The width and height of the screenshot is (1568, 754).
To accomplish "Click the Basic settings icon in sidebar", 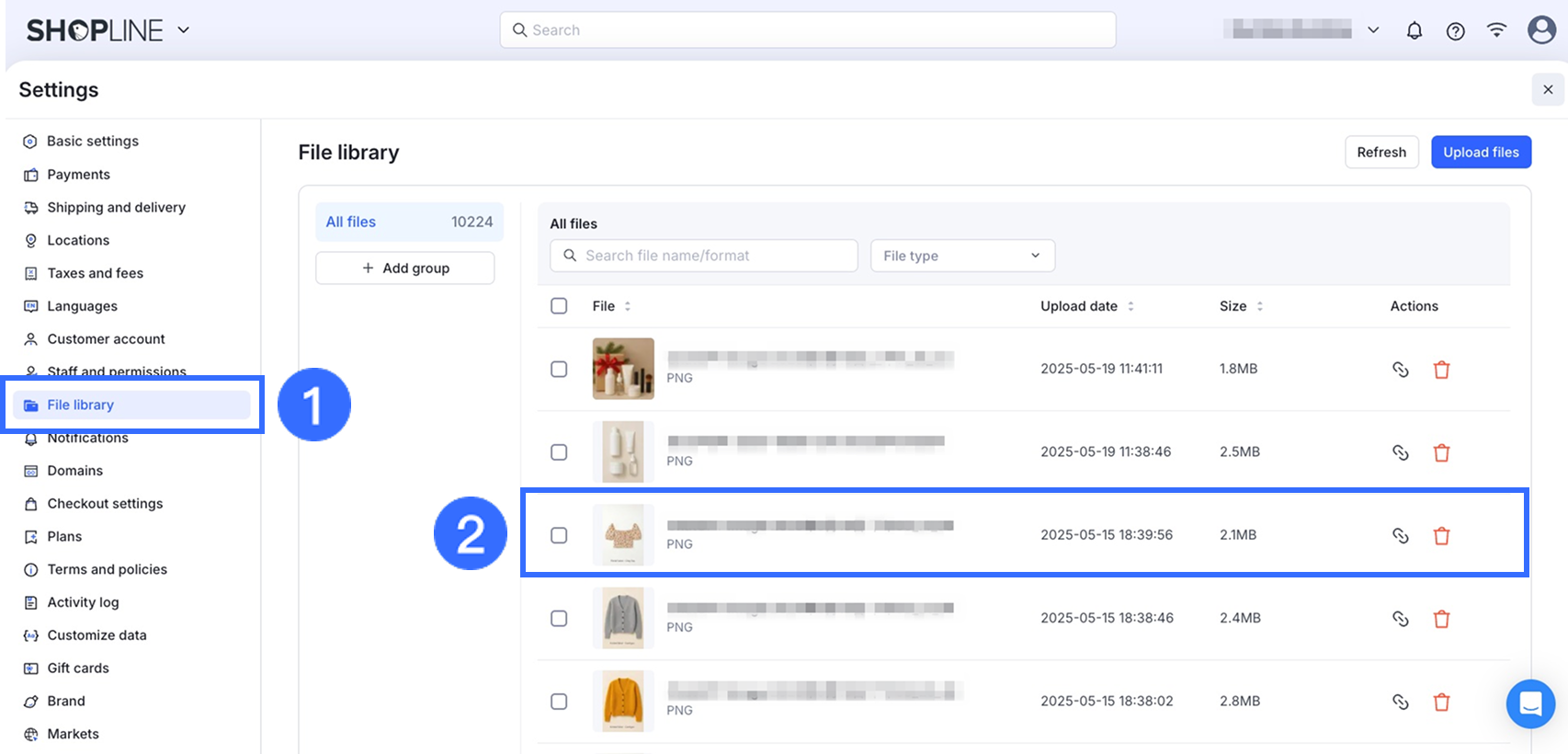I will point(30,142).
